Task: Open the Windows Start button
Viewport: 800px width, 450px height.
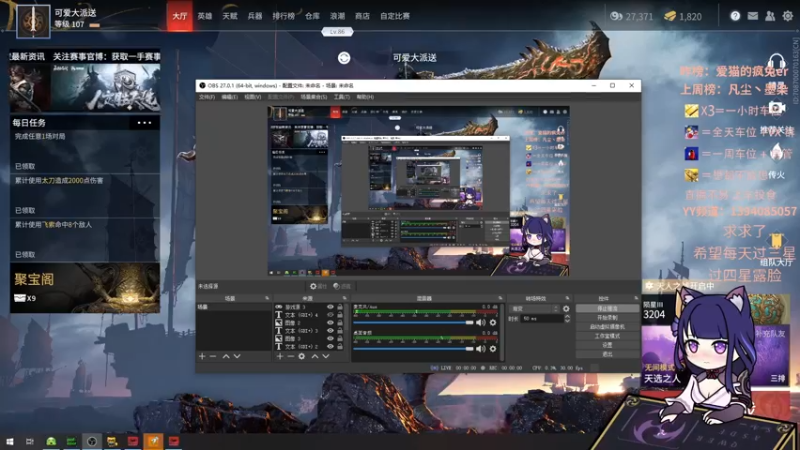Action: [x=10, y=441]
